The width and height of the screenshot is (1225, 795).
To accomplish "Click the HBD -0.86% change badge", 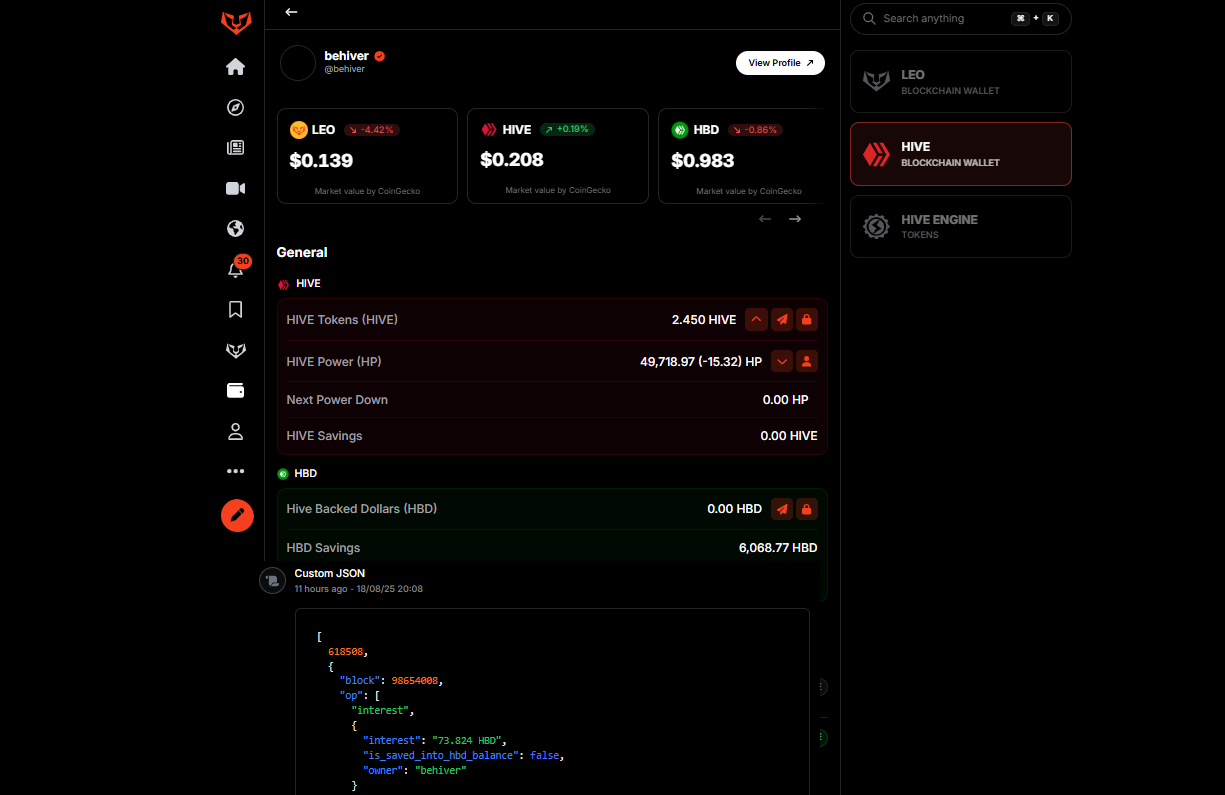I will pyautogui.click(x=755, y=130).
